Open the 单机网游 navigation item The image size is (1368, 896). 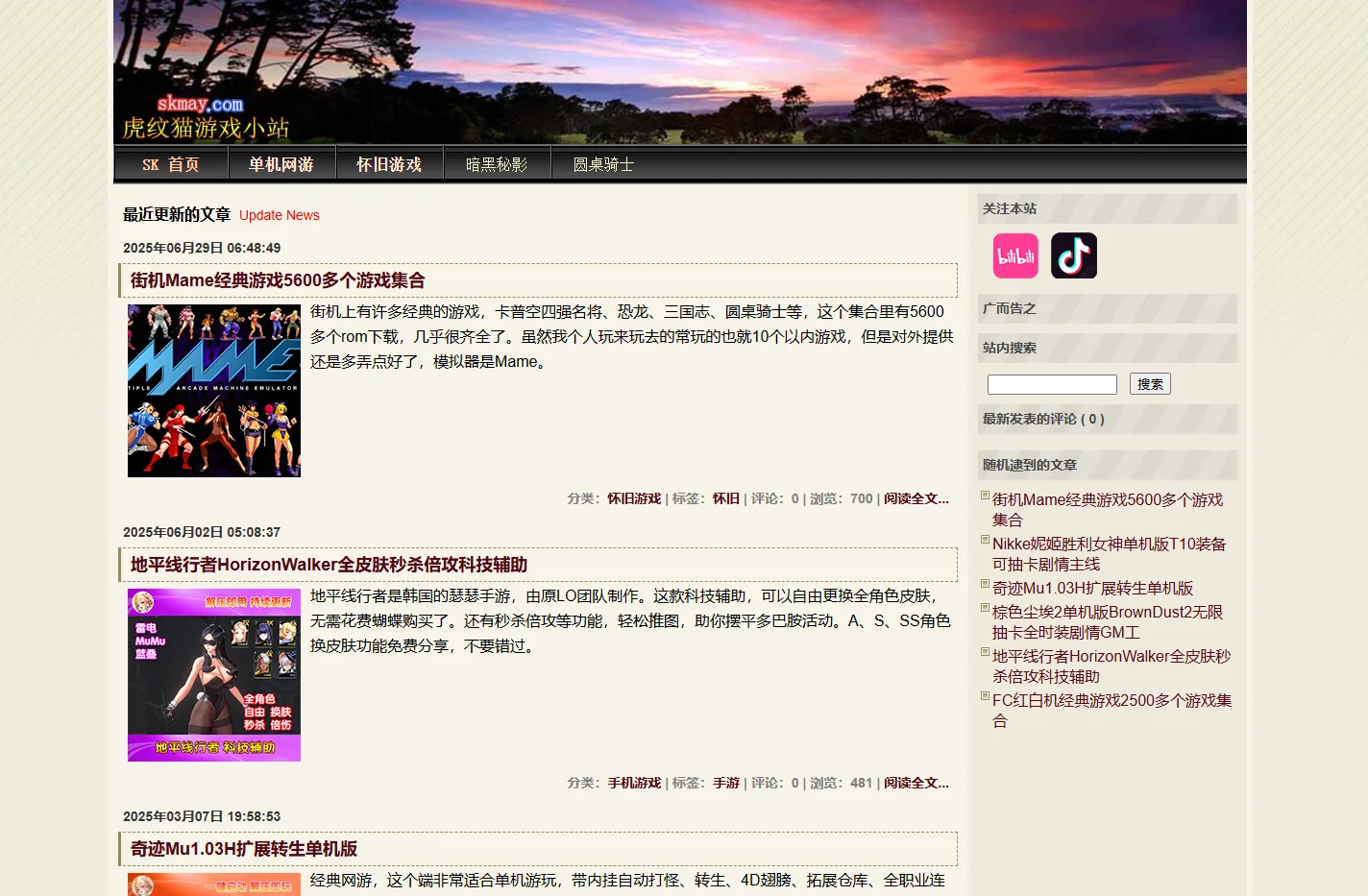(x=281, y=164)
